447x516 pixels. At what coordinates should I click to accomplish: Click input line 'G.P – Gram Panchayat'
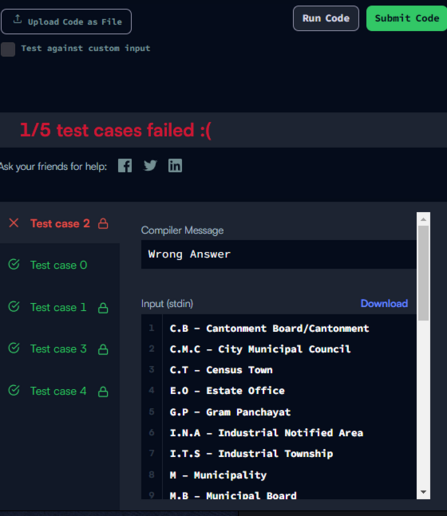(230, 412)
